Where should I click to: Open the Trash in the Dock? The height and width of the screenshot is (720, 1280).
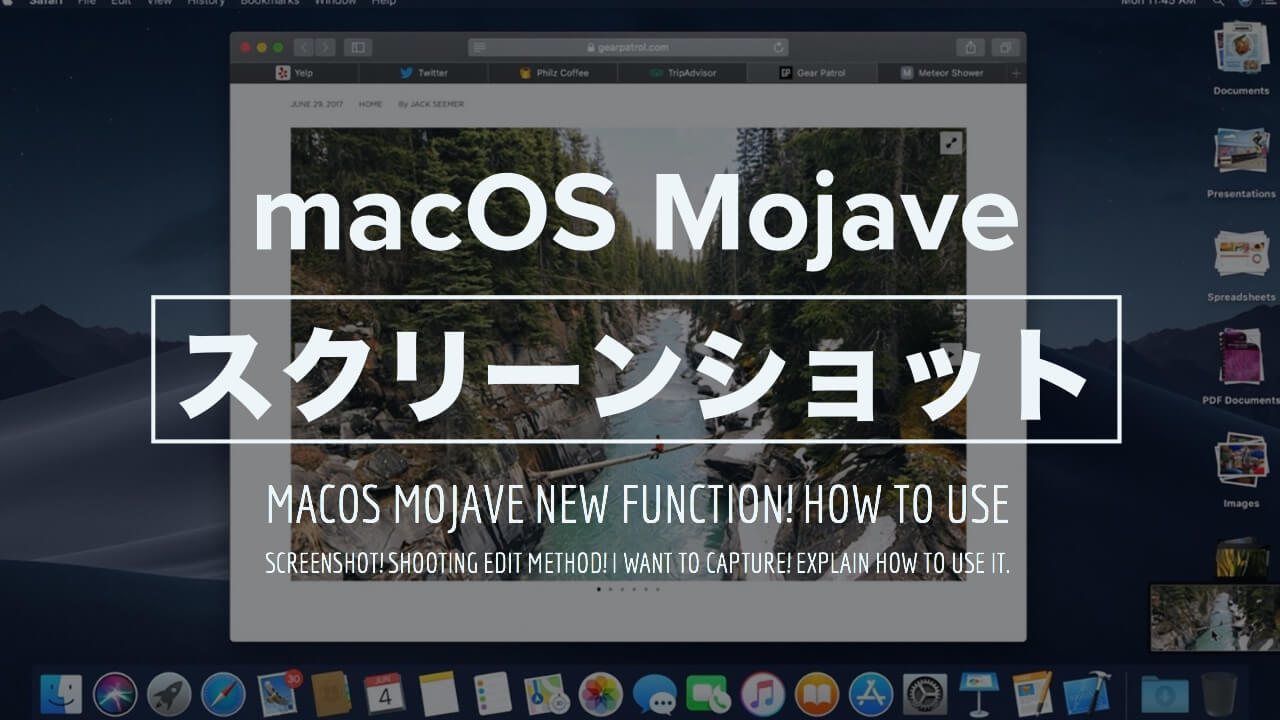pyautogui.click(x=1219, y=693)
